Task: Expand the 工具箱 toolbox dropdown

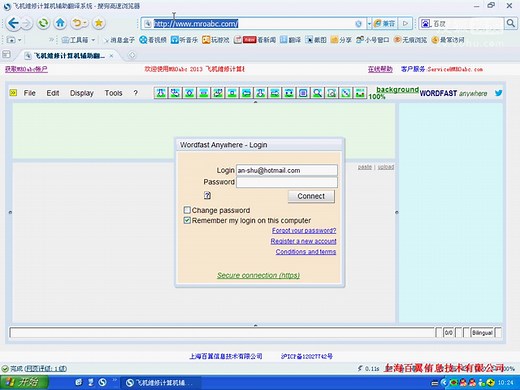Action: coord(93,40)
